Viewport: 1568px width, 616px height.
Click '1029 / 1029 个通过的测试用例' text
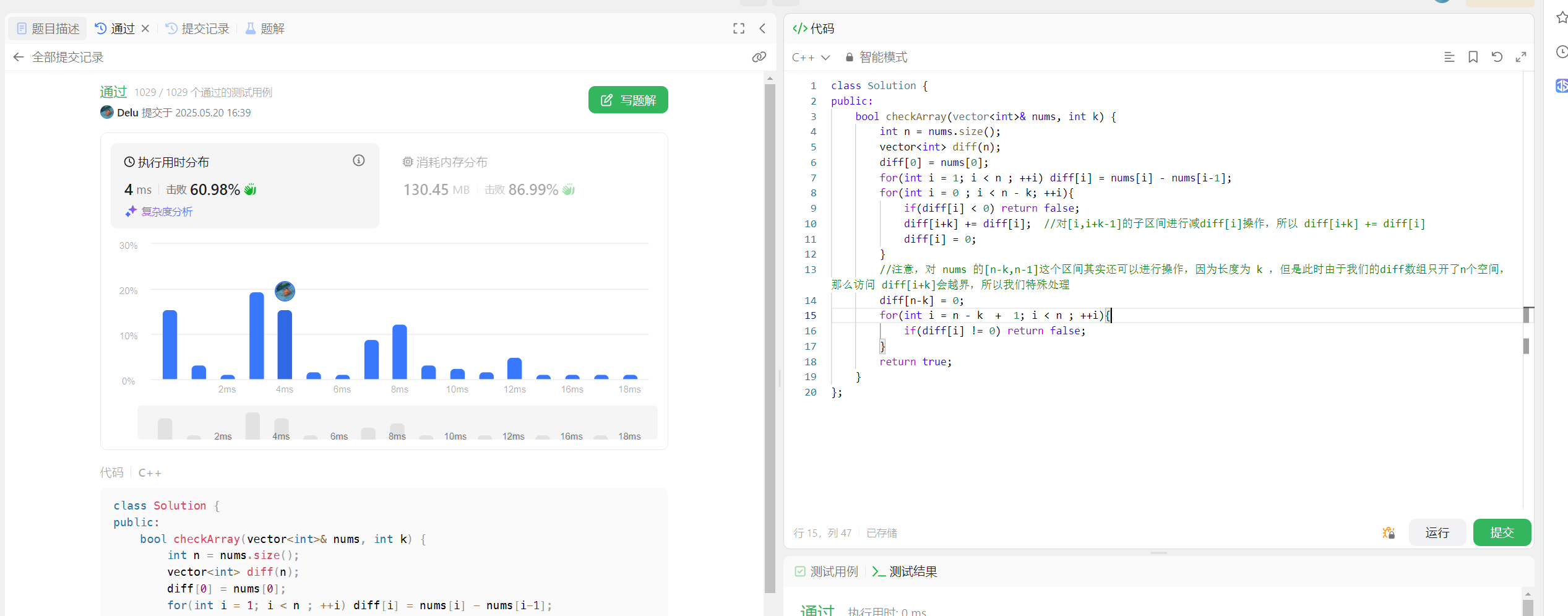203,92
